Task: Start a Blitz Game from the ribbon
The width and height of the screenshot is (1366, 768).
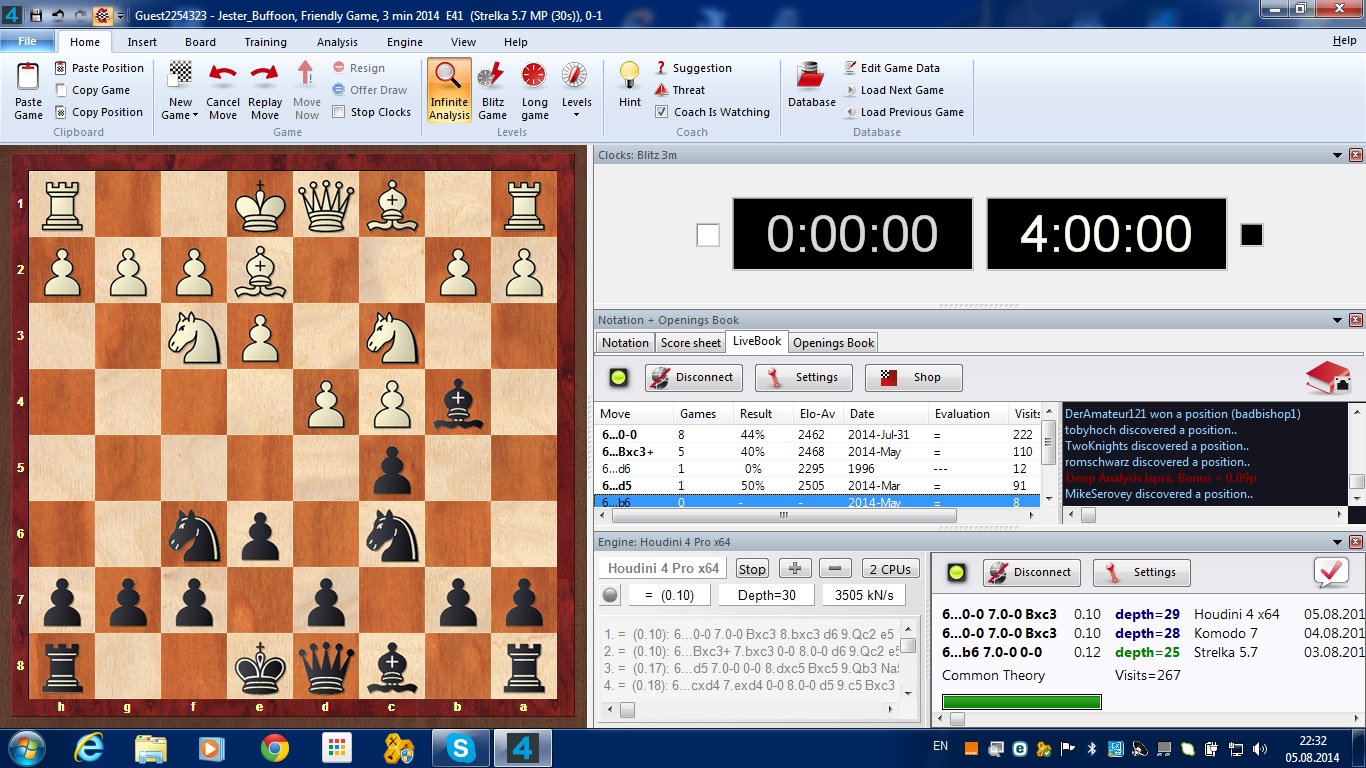Action: pos(492,77)
